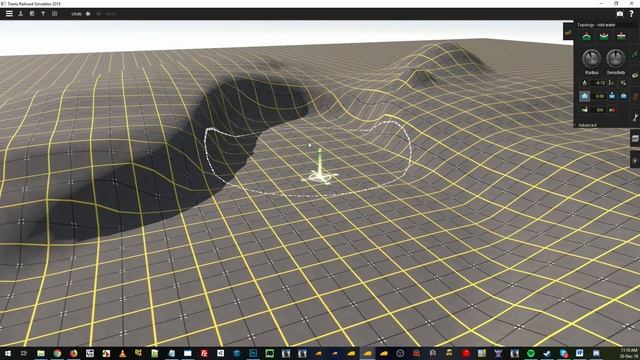This screenshot has width=640, height=360.
Task: Adjust the Sensitivity dial
Action: (616, 58)
